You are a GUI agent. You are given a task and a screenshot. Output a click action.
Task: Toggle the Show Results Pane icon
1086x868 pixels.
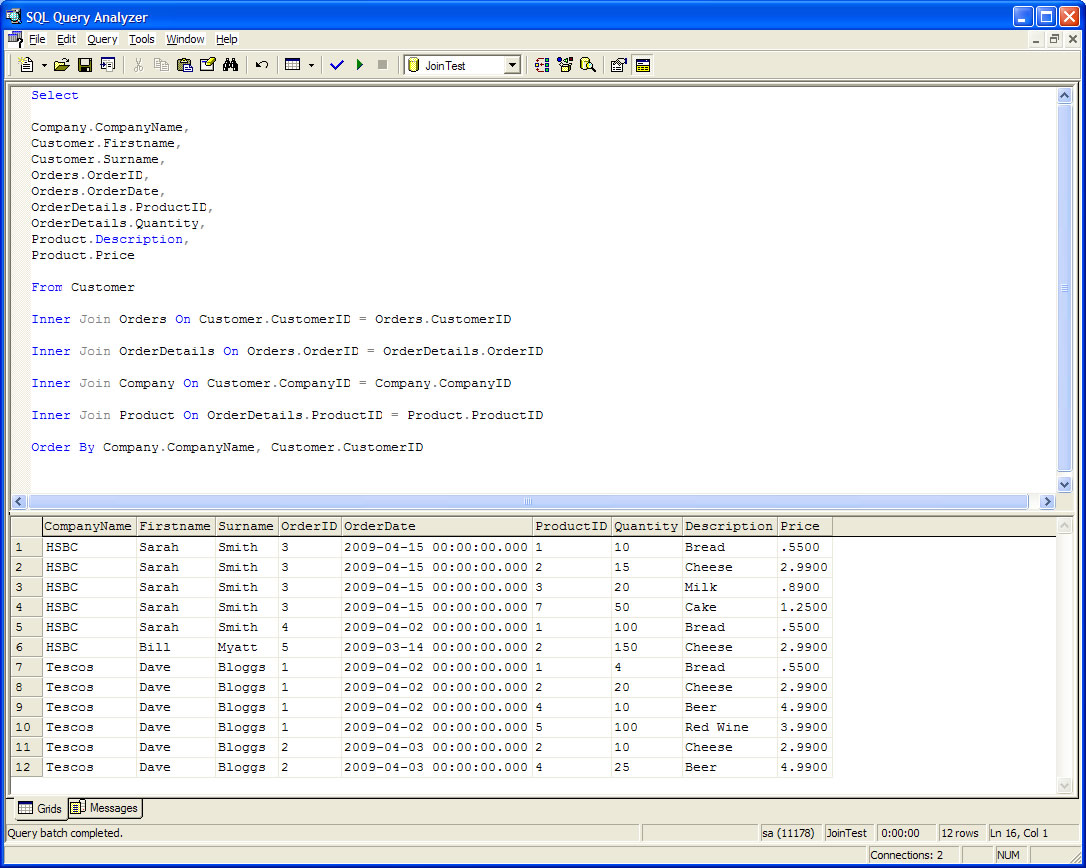point(643,65)
